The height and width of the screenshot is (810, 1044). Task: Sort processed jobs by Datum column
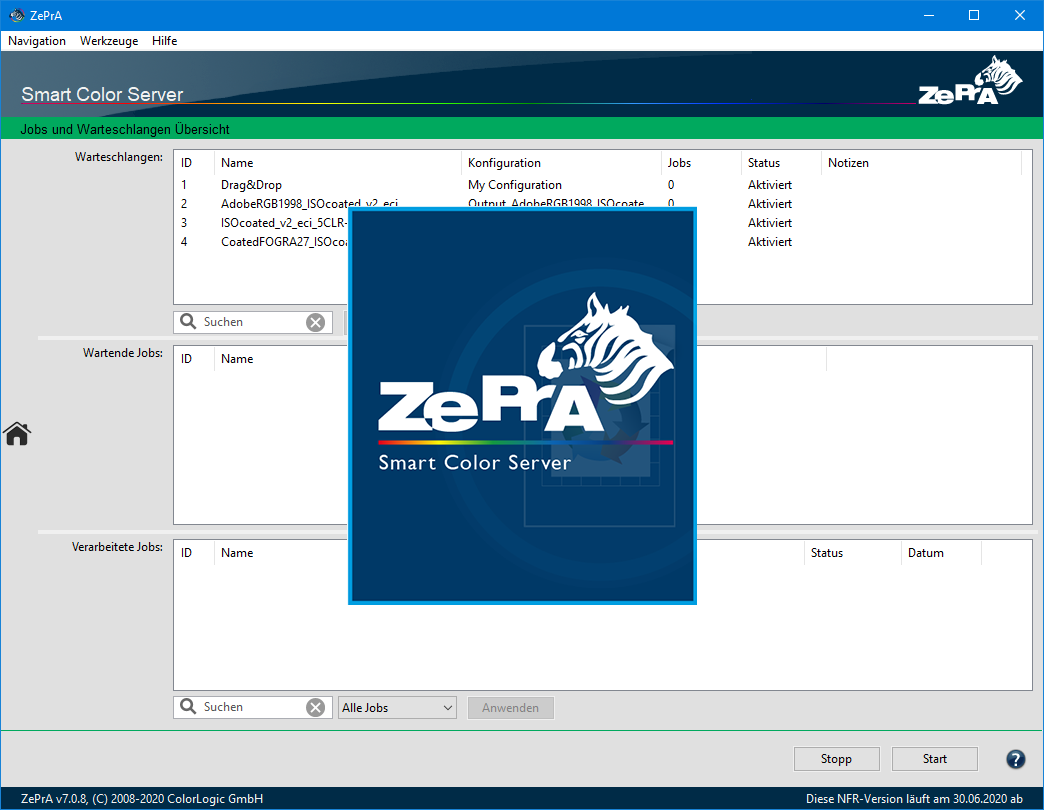[x=925, y=553]
